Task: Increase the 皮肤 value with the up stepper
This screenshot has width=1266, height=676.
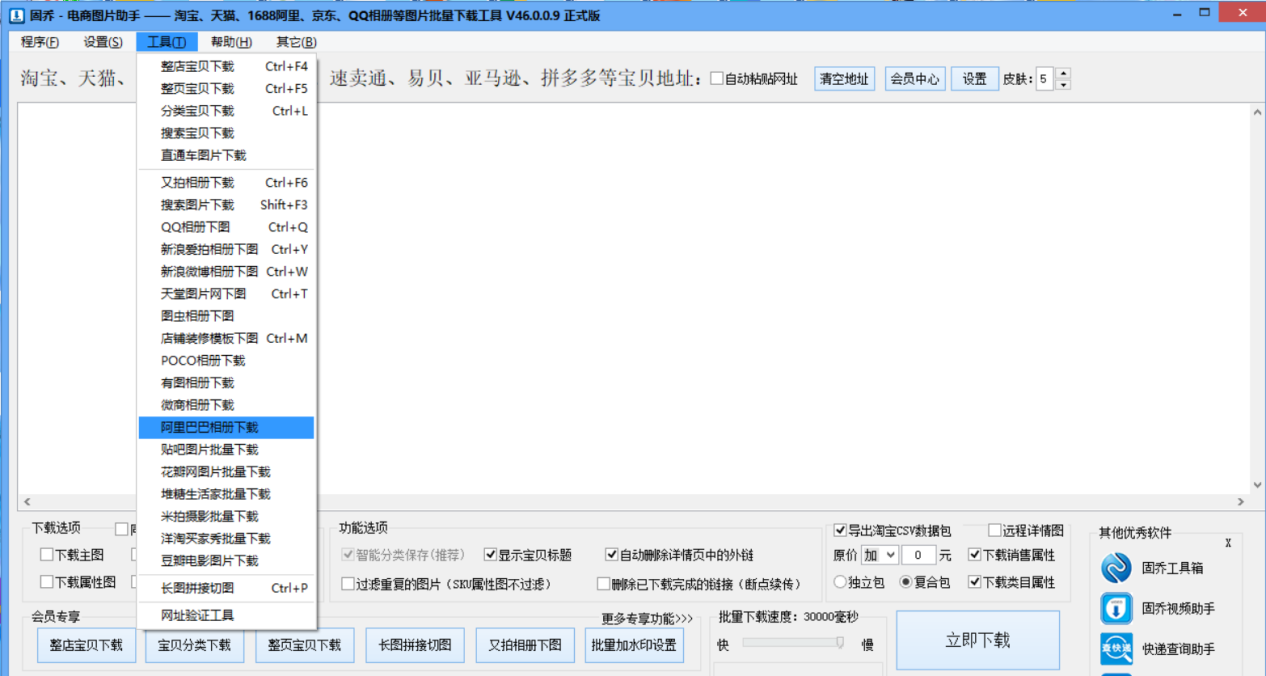Action: click(x=1062, y=72)
